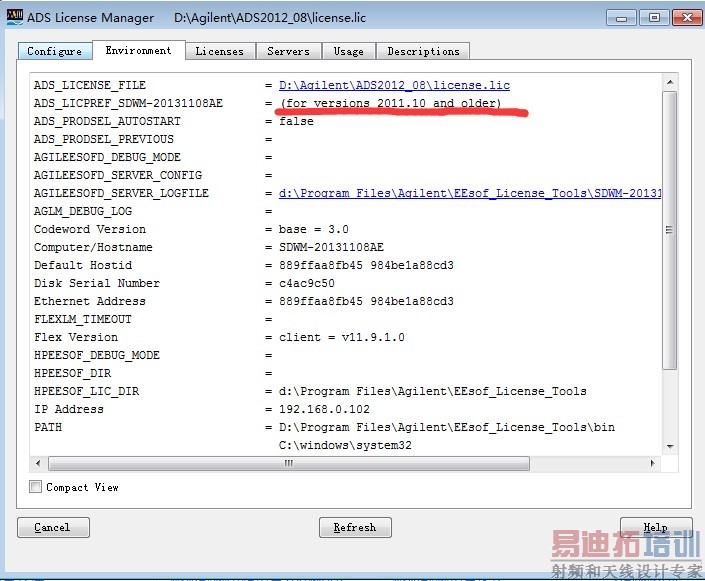Click the Computer/Hostname label
Image resolution: width=705 pixels, height=581 pixels.
[x=94, y=247]
